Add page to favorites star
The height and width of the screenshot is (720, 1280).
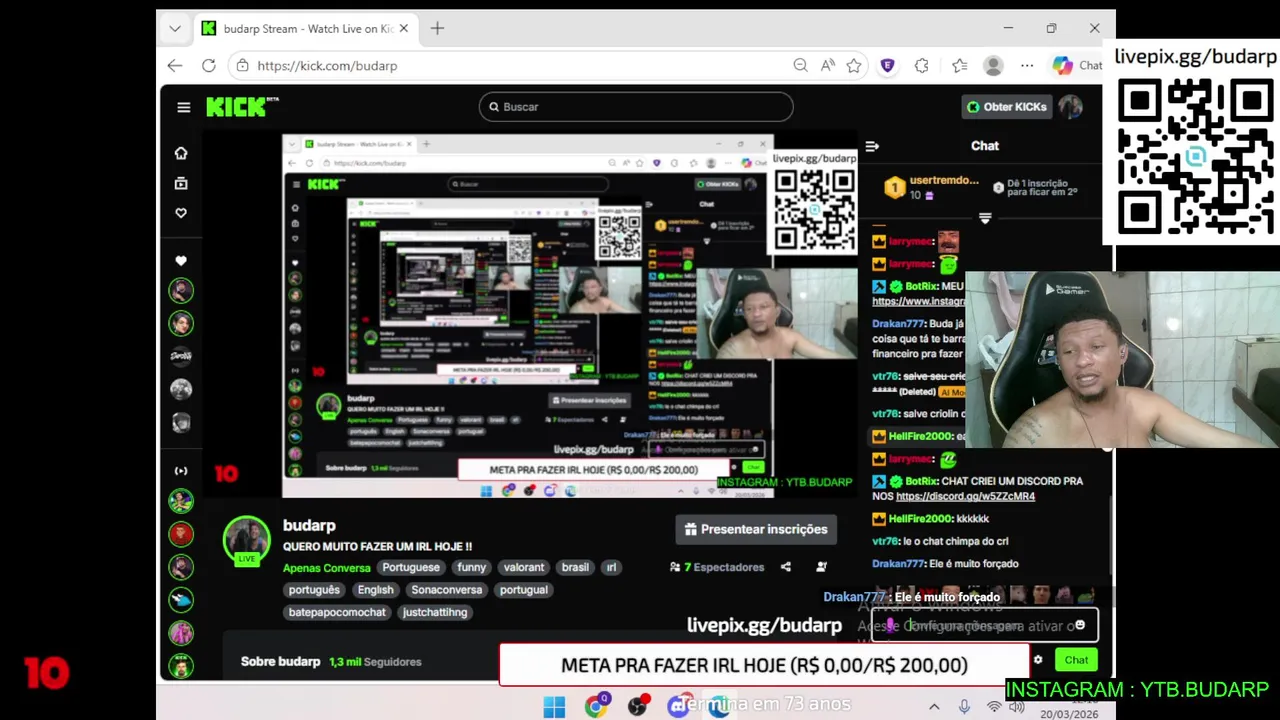pyautogui.click(x=854, y=65)
